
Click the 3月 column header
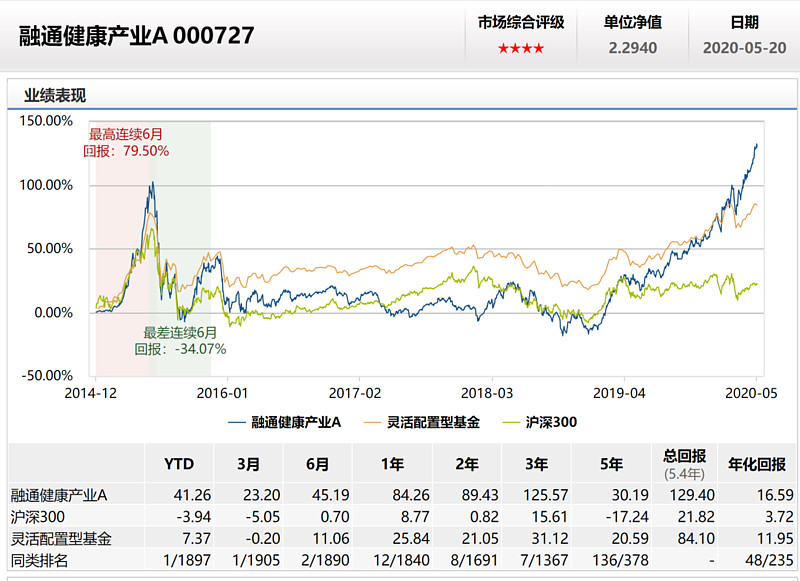point(248,464)
